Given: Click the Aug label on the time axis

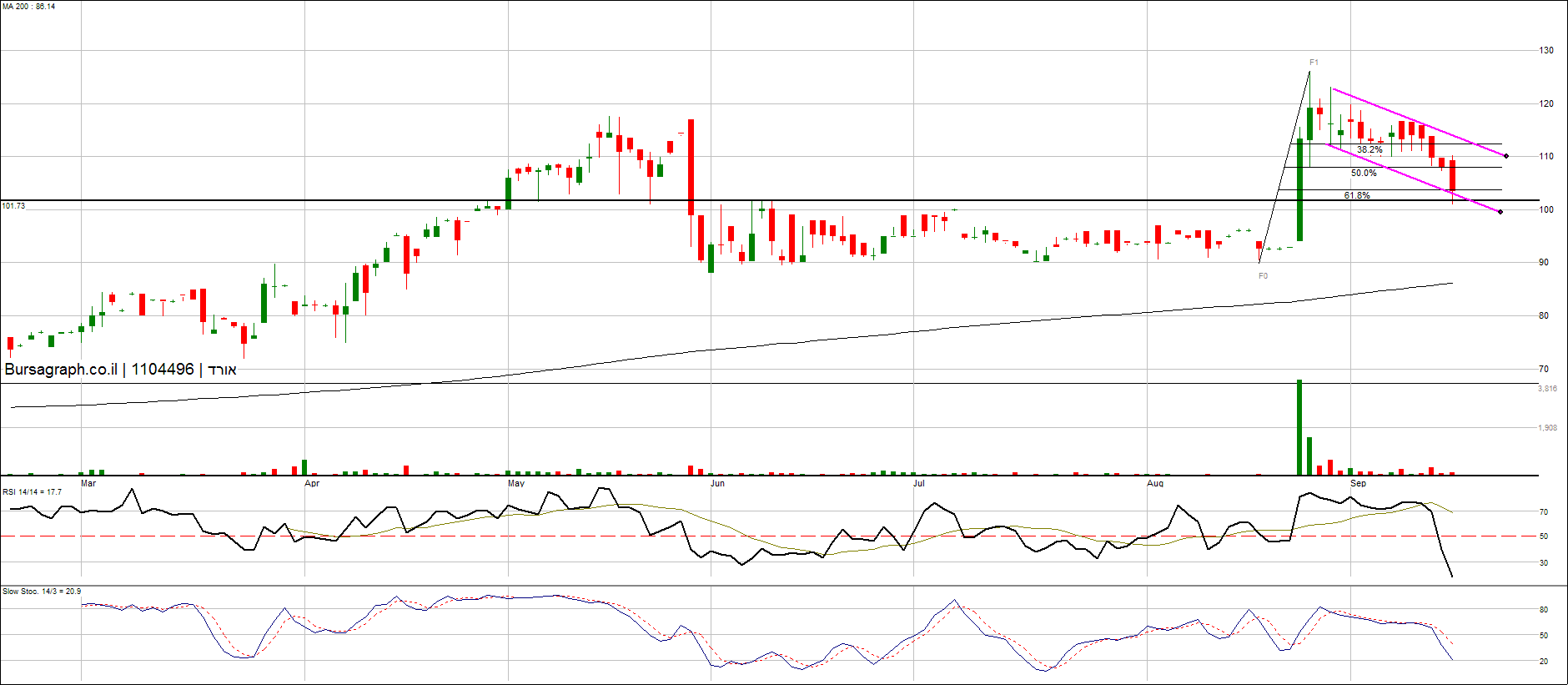Looking at the screenshot, I should click(1155, 484).
